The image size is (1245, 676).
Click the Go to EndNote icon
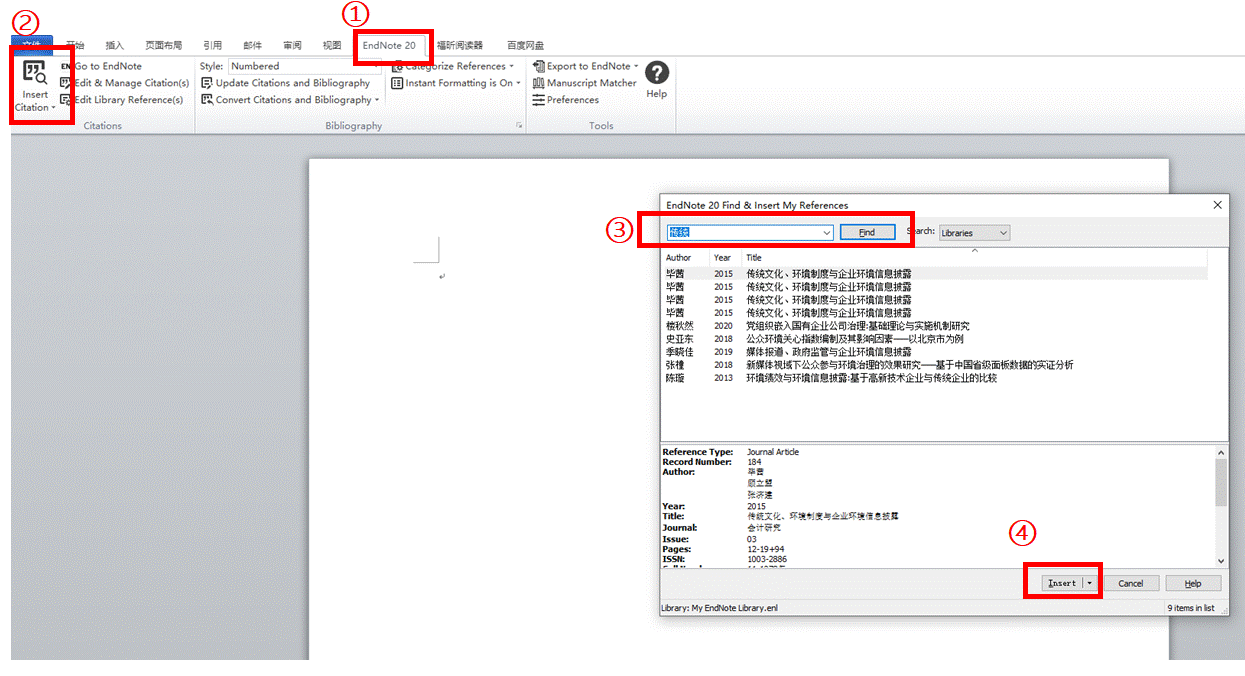[x=66, y=66]
